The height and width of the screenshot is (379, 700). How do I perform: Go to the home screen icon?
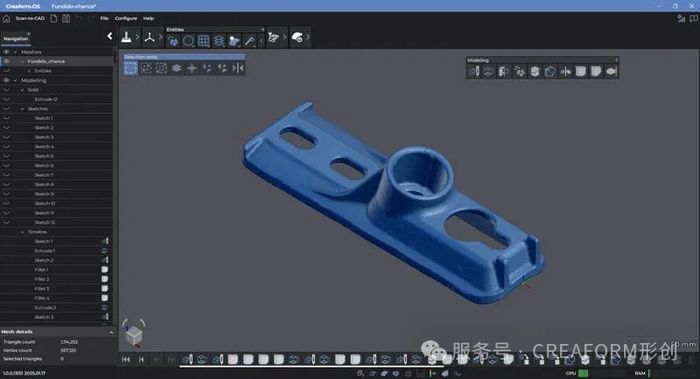[x=6, y=19]
